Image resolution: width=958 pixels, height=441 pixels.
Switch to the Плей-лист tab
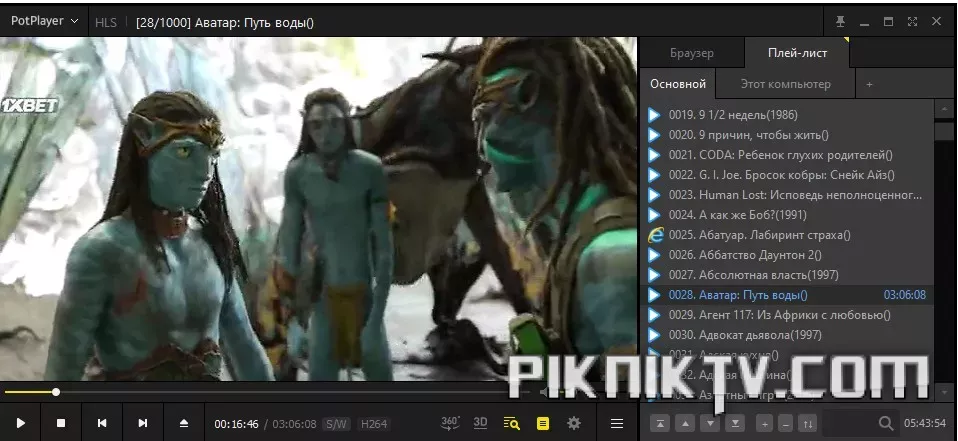coord(797,53)
